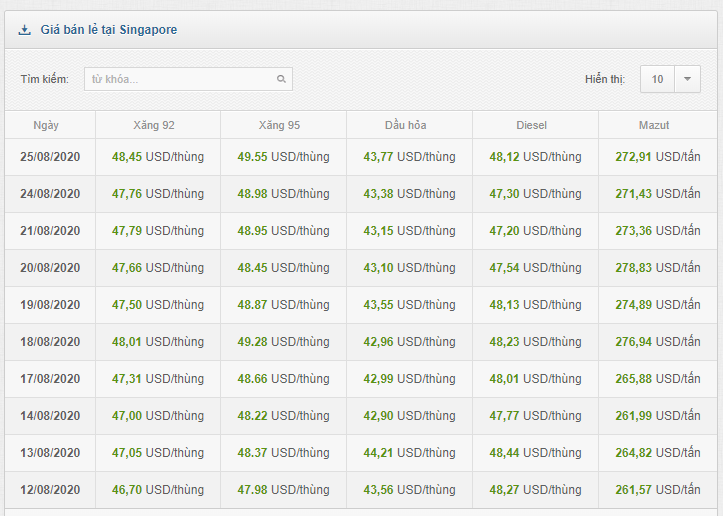Click the Xăng 92 price 47,00 USD/thùng

[158, 416]
